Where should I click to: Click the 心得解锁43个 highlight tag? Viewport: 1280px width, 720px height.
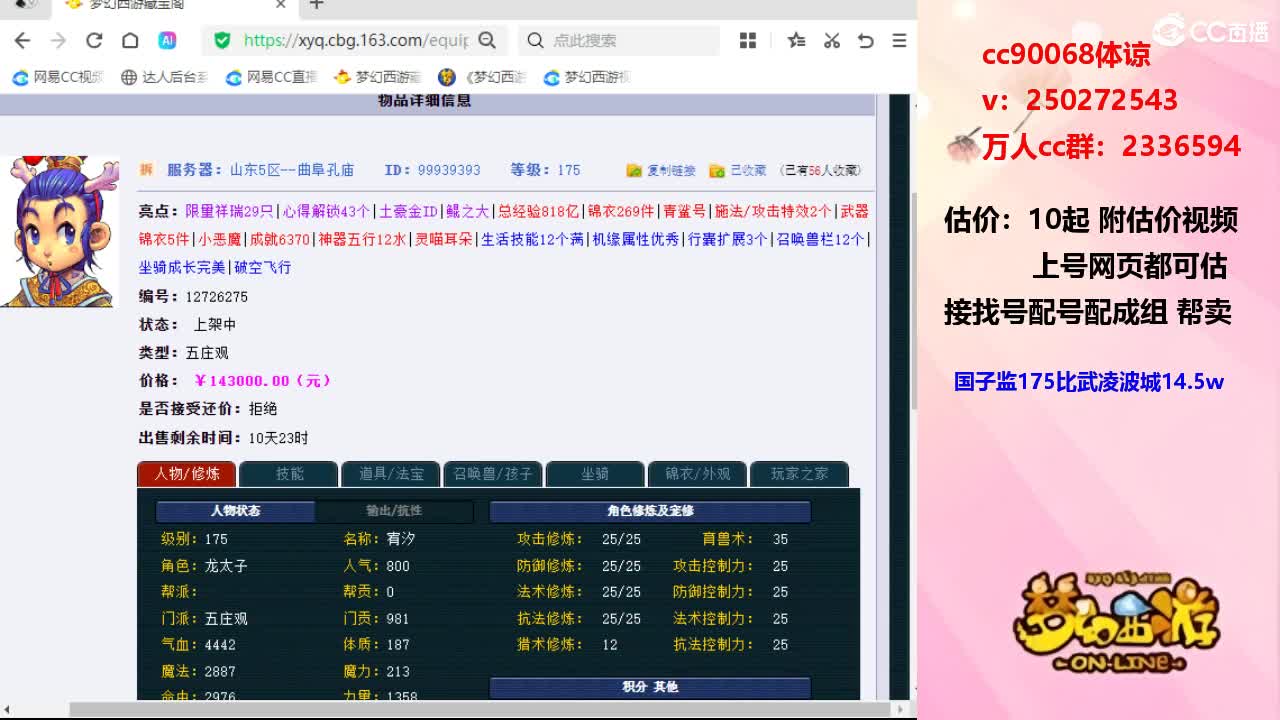(x=326, y=211)
